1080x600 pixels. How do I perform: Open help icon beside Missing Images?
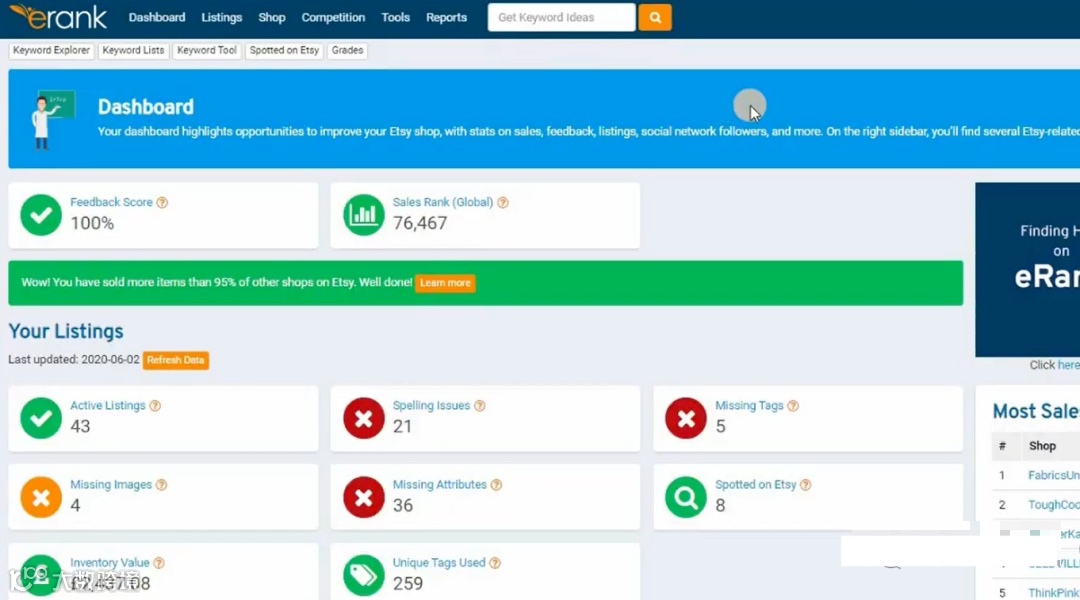pyautogui.click(x=161, y=485)
